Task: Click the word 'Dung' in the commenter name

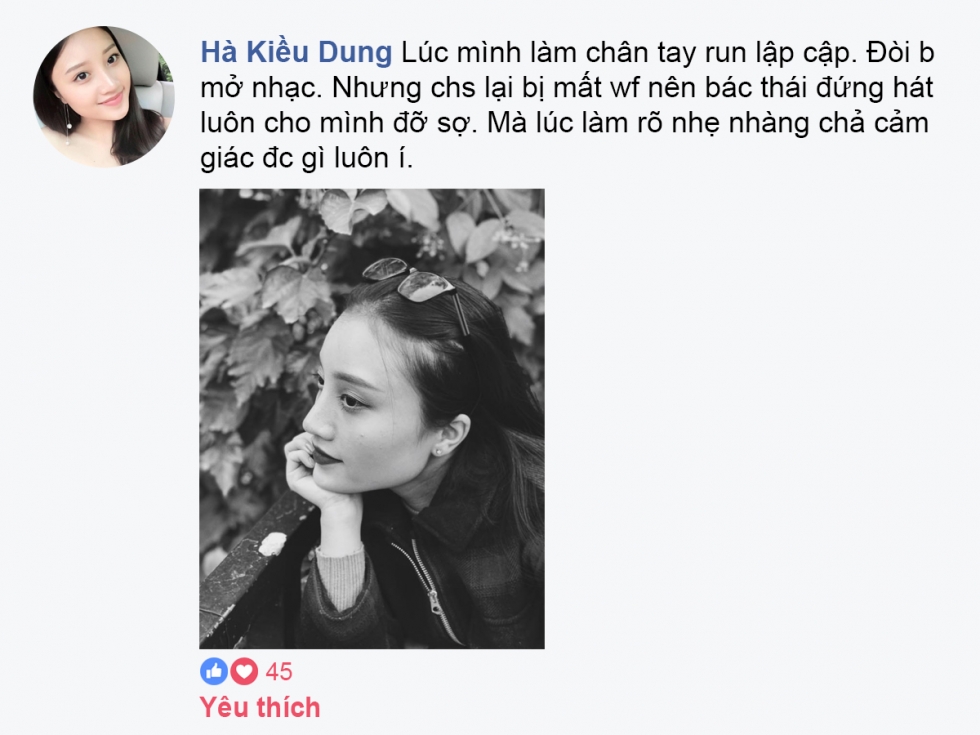Action: point(354,52)
